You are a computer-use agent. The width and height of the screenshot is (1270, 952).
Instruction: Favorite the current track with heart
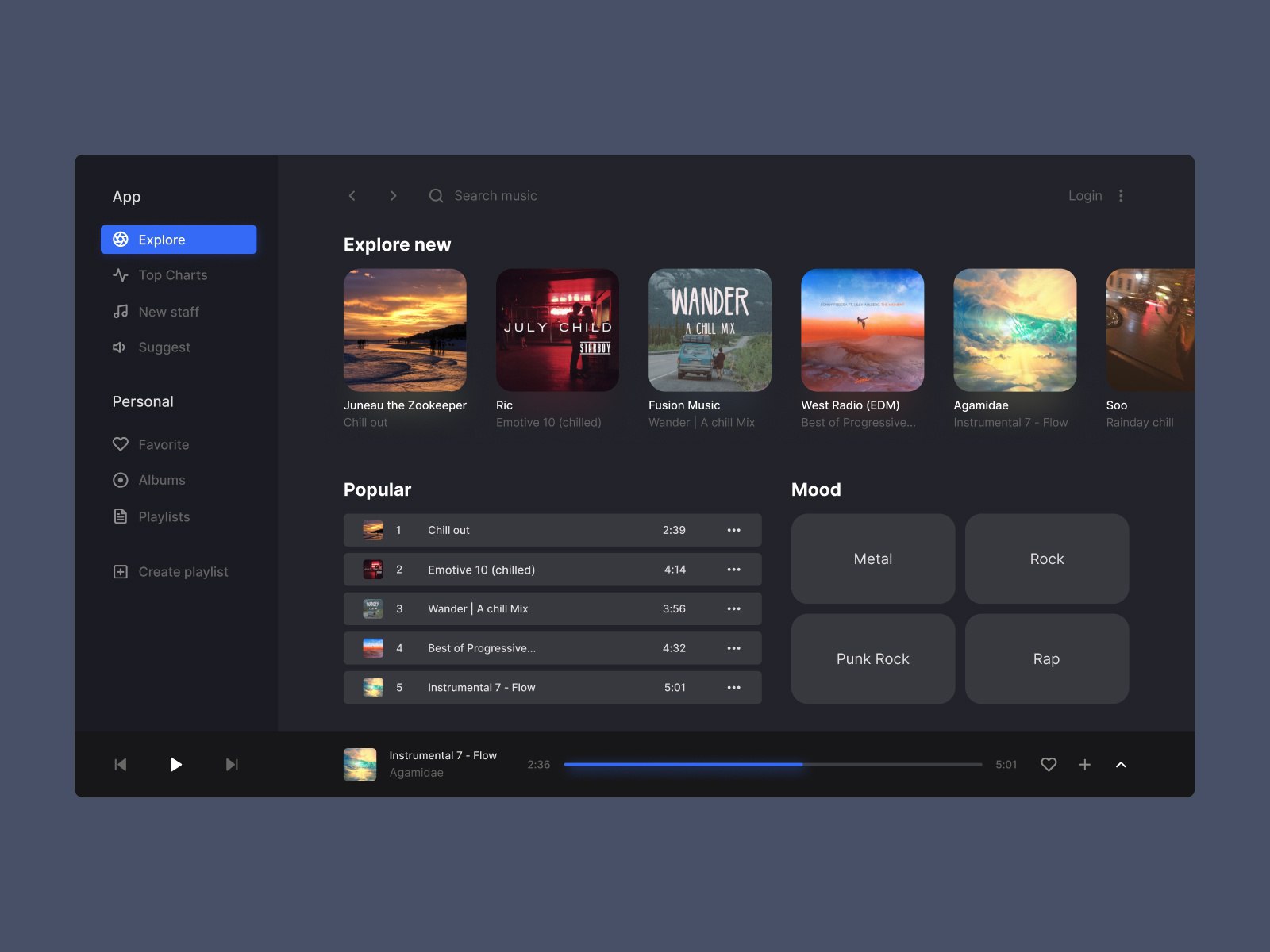click(1049, 765)
